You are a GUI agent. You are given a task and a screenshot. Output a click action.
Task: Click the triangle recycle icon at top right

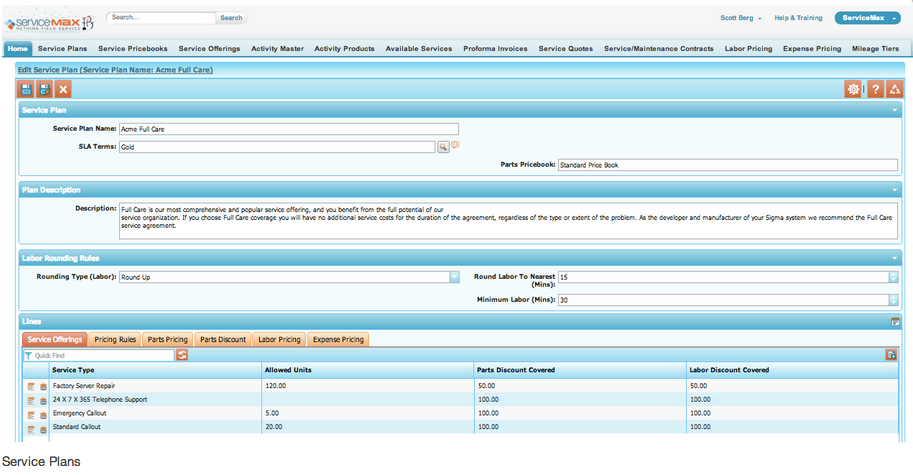[894, 89]
